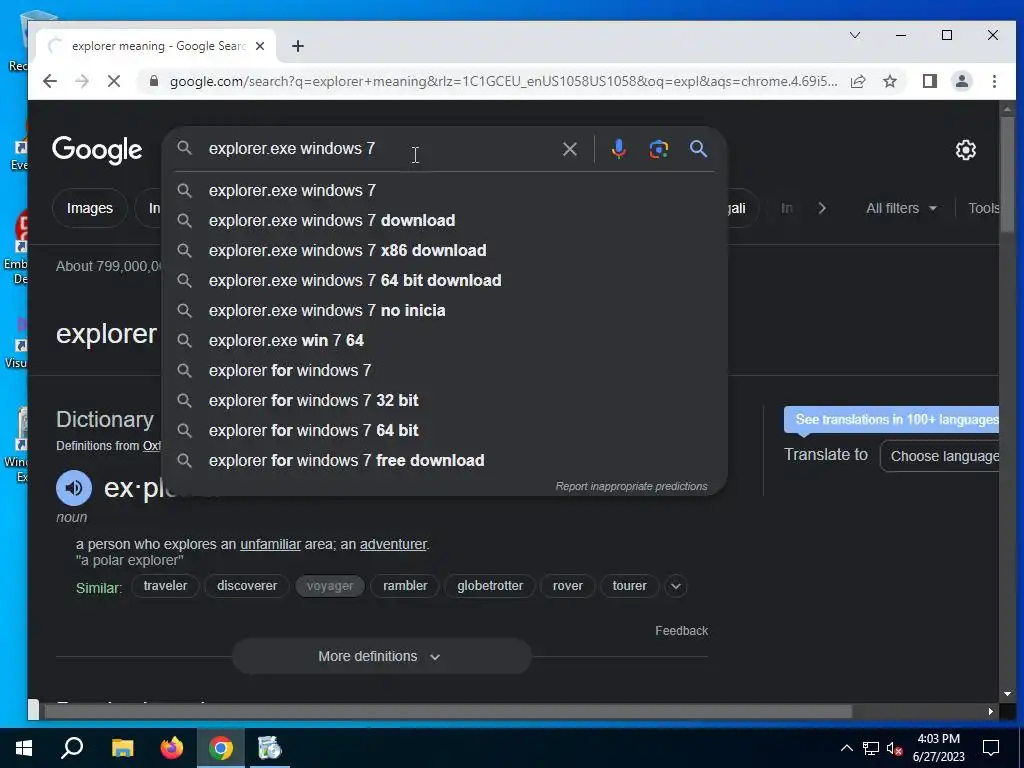The width and height of the screenshot is (1024, 768).
Task: Select 'explorer.exe windows 7 64 bit download'
Action: click(x=444, y=281)
